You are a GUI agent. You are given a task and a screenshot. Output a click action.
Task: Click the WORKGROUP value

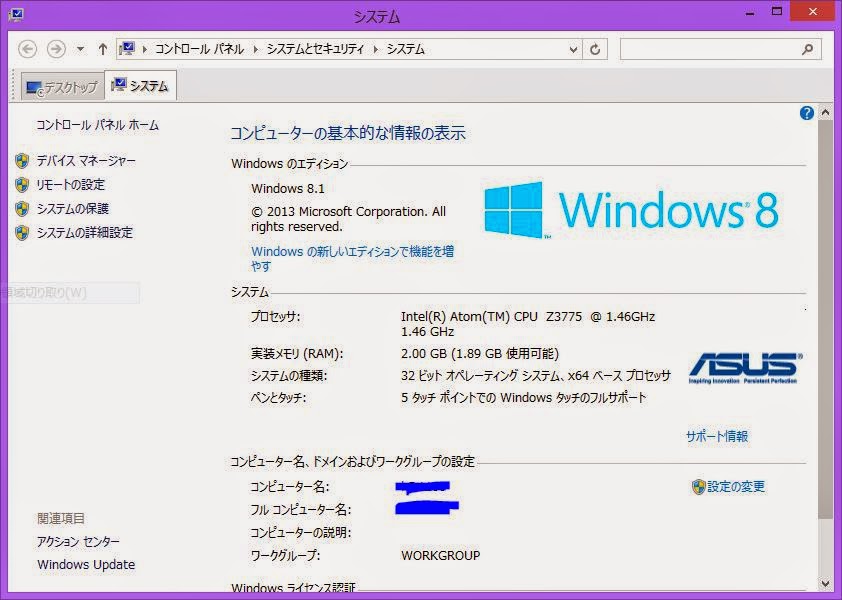tap(440, 555)
